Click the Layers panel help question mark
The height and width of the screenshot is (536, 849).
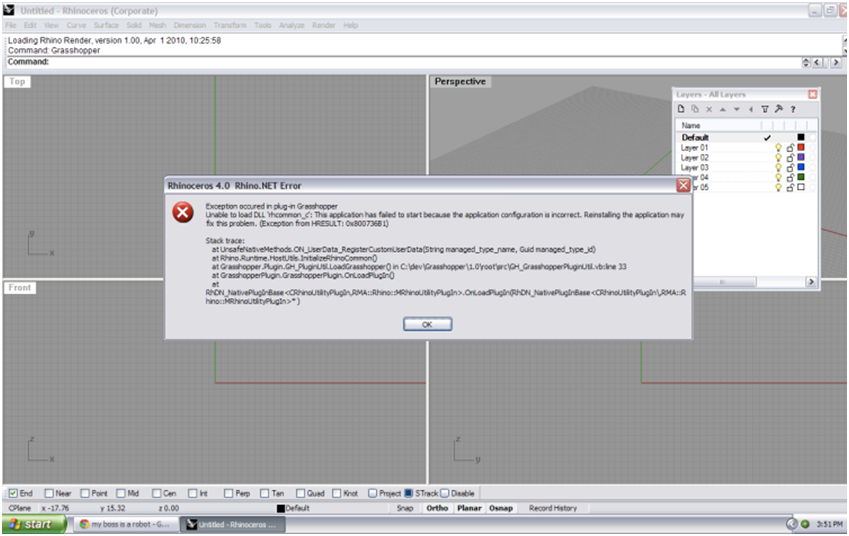[x=792, y=109]
